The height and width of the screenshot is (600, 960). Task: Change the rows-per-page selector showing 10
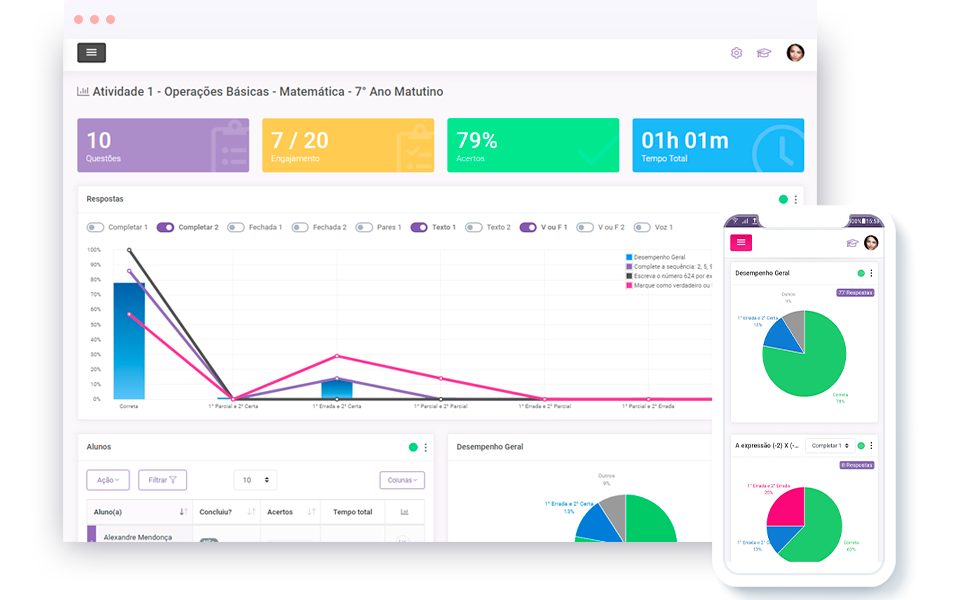(x=255, y=480)
